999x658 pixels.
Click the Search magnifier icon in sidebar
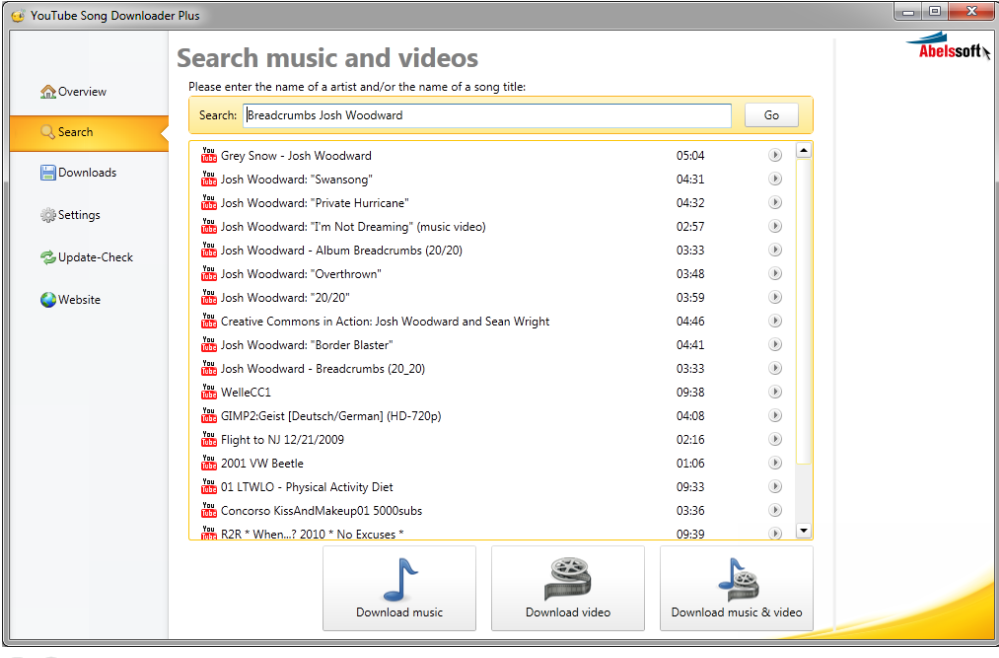[48, 132]
